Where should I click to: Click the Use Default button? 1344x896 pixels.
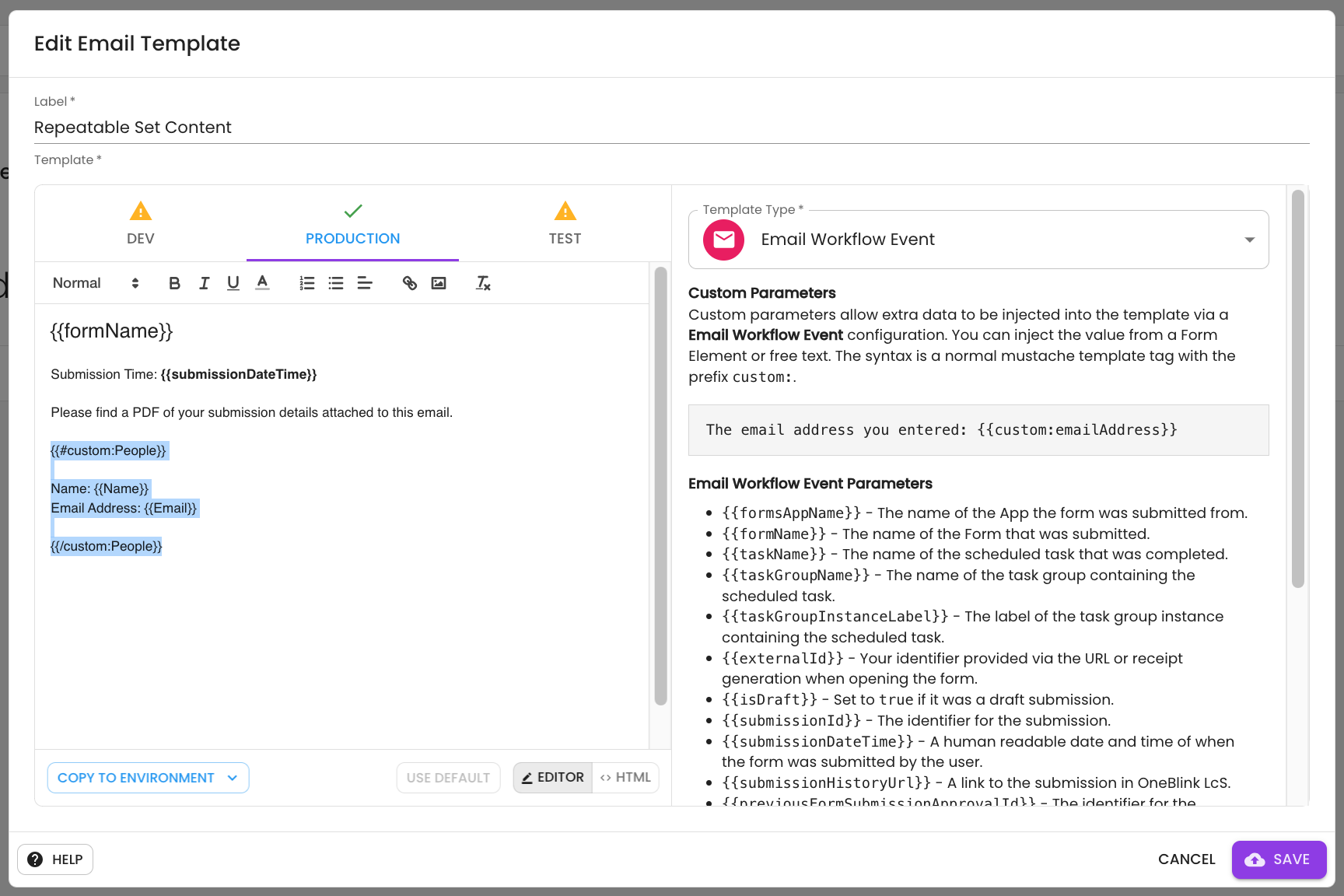pos(448,778)
